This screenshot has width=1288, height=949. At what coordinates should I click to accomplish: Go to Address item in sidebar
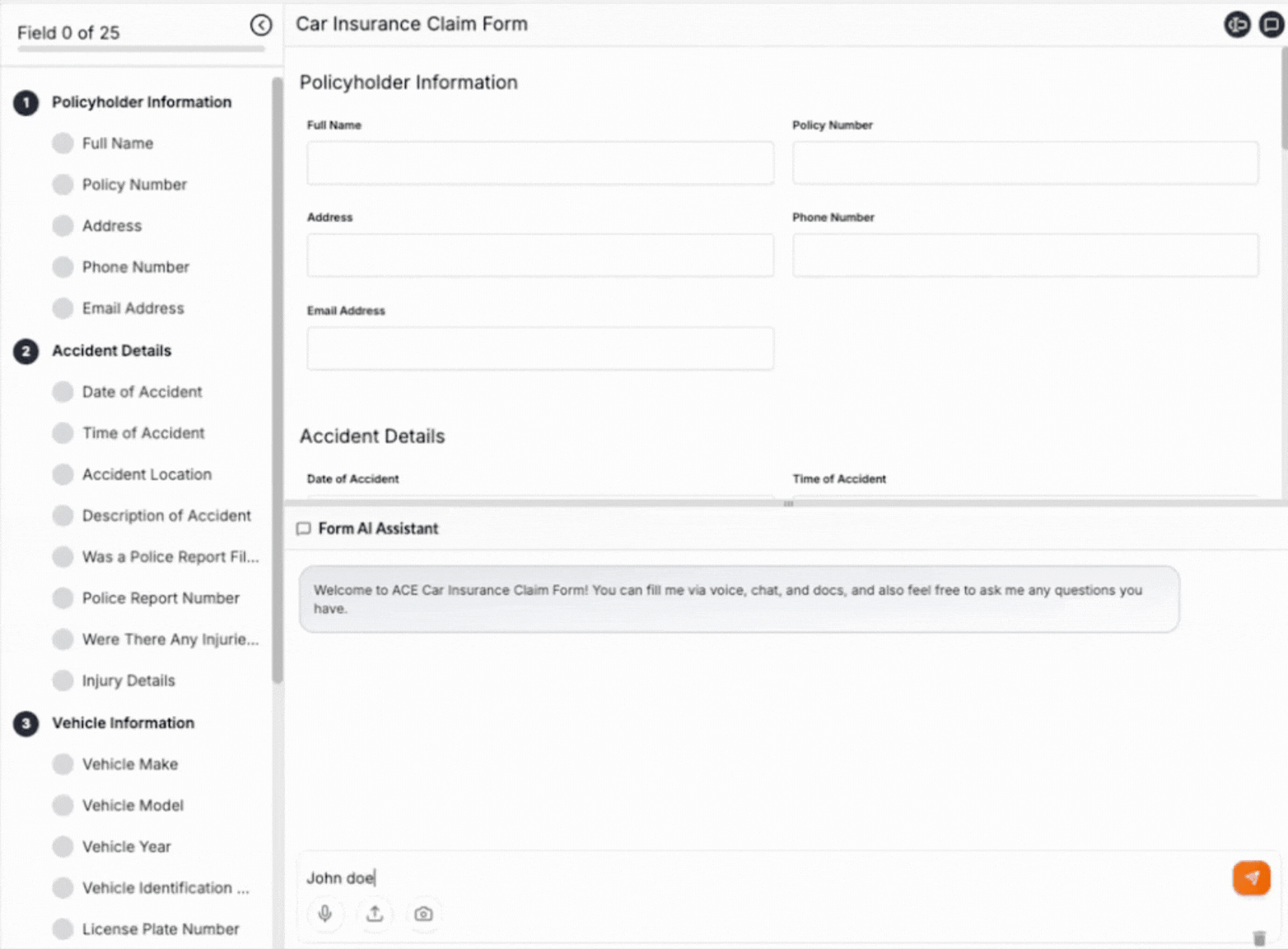[97, 226]
